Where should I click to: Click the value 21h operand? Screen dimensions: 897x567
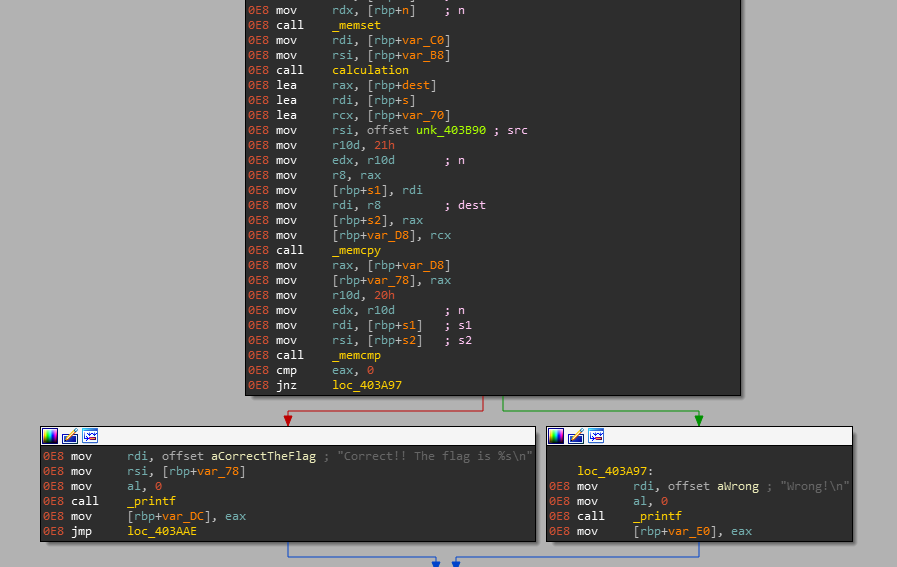point(384,145)
